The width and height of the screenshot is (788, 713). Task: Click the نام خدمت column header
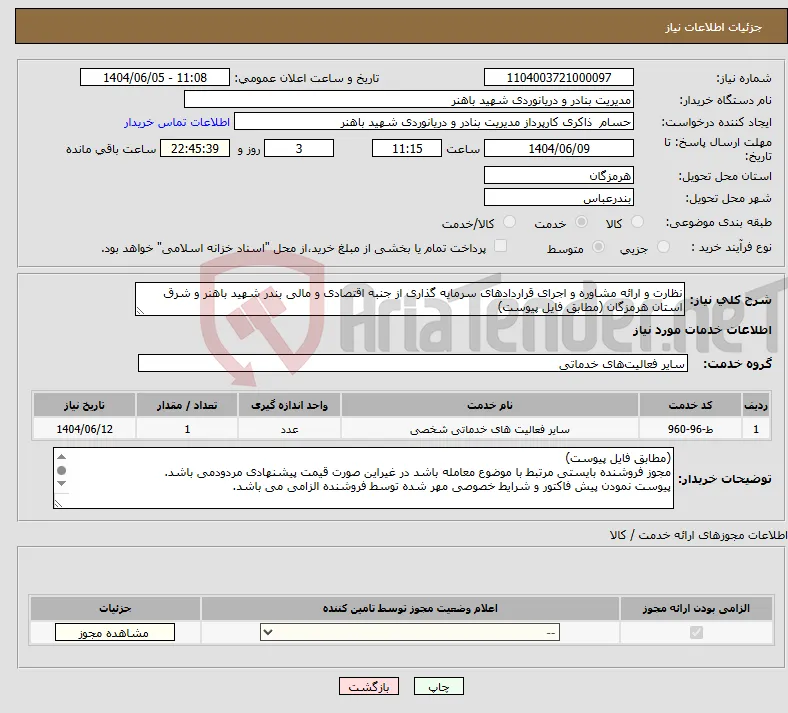click(x=490, y=405)
